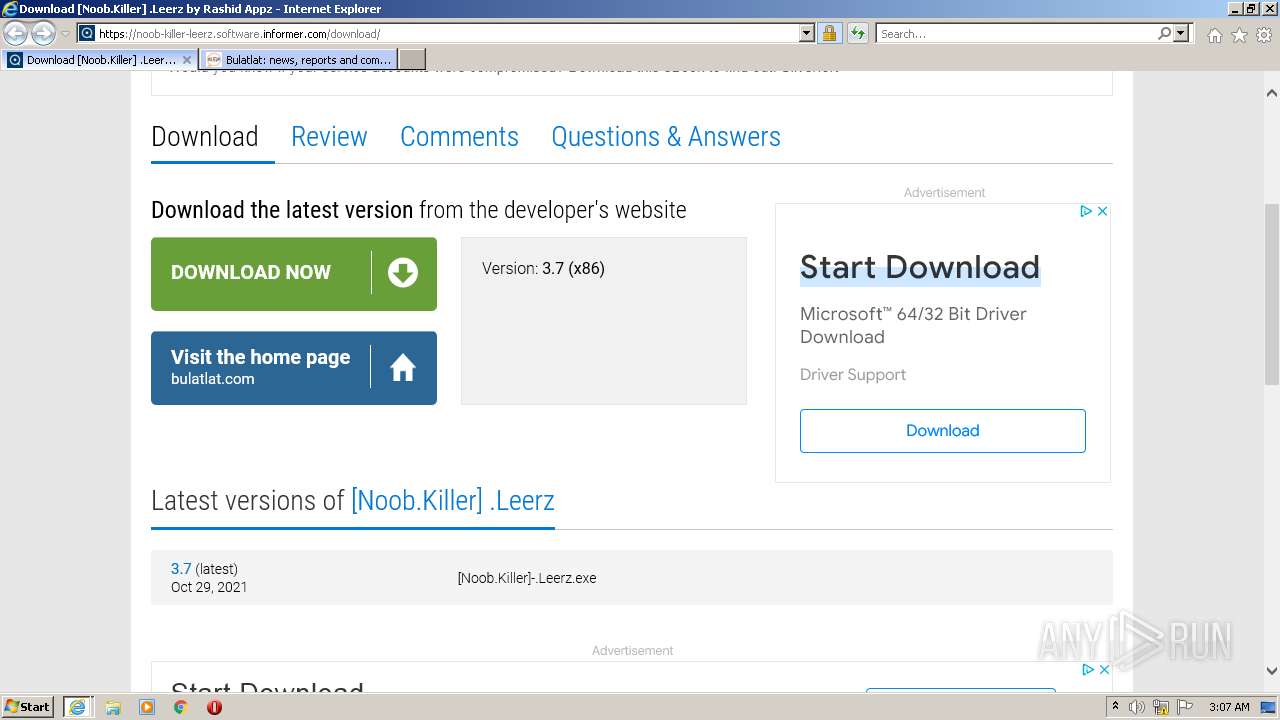Click the Driver Support ad text

coord(853,375)
